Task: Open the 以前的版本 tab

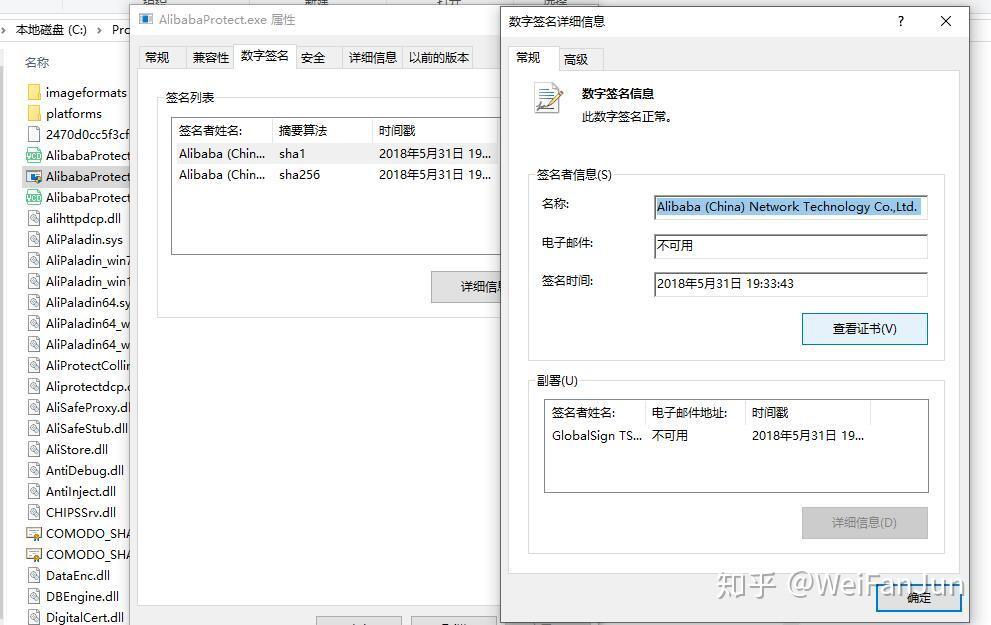Action: pos(439,58)
